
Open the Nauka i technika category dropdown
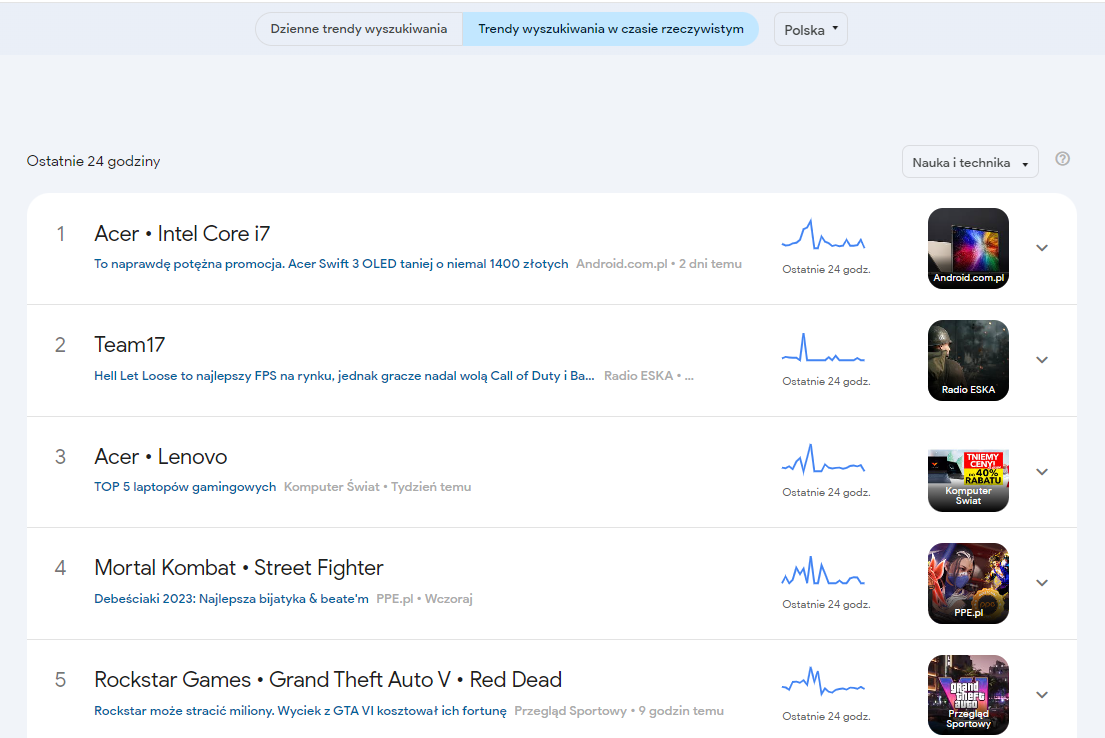[970, 162]
